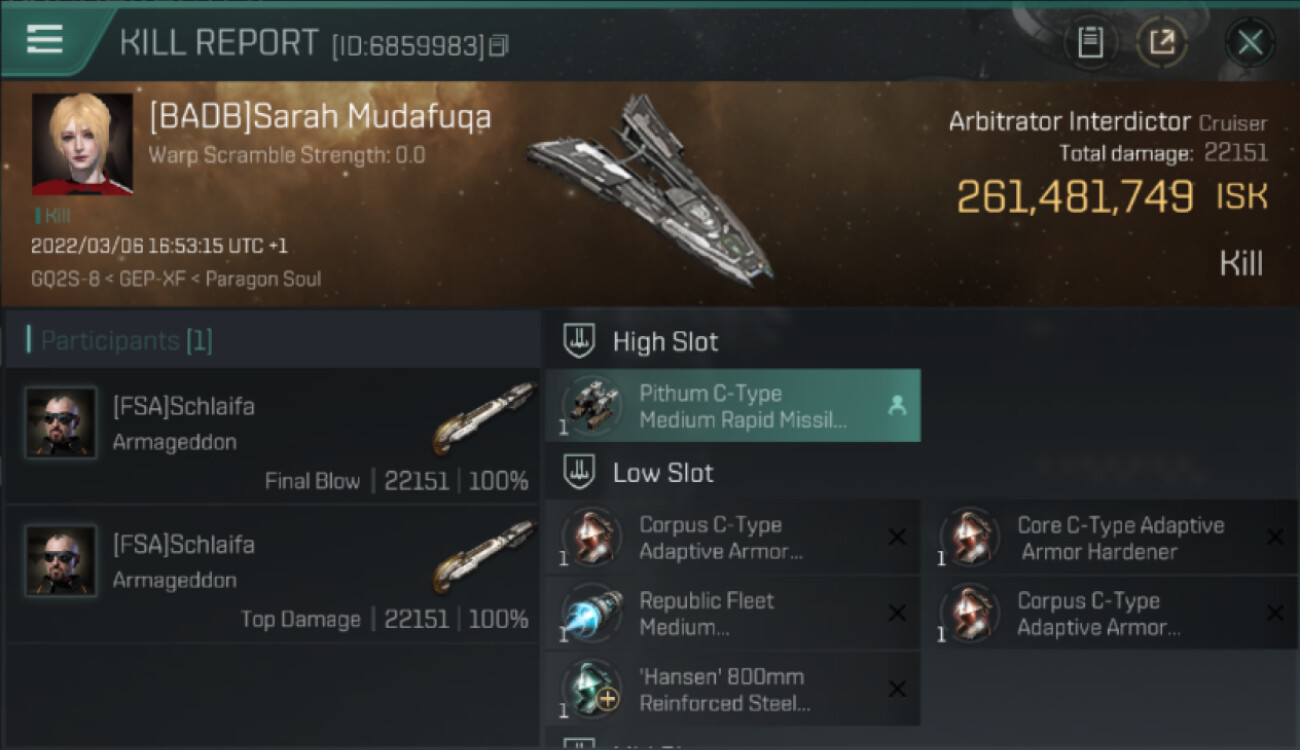The width and height of the screenshot is (1300, 750).
Task: Click the High Slot section icon
Action: pyautogui.click(x=580, y=341)
